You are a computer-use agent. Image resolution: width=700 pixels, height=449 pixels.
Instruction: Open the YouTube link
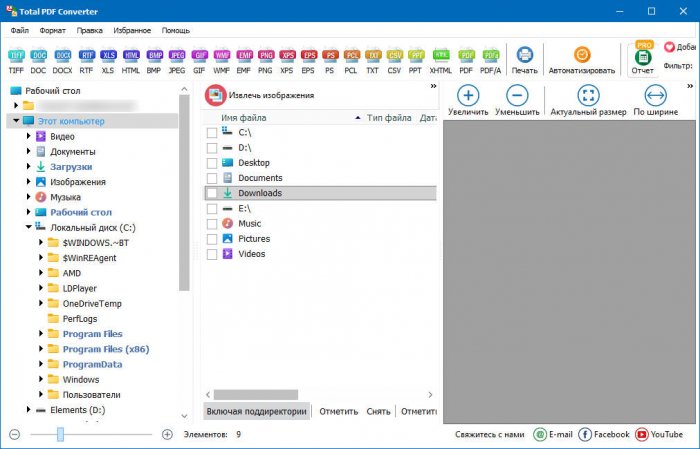coord(659,434)
